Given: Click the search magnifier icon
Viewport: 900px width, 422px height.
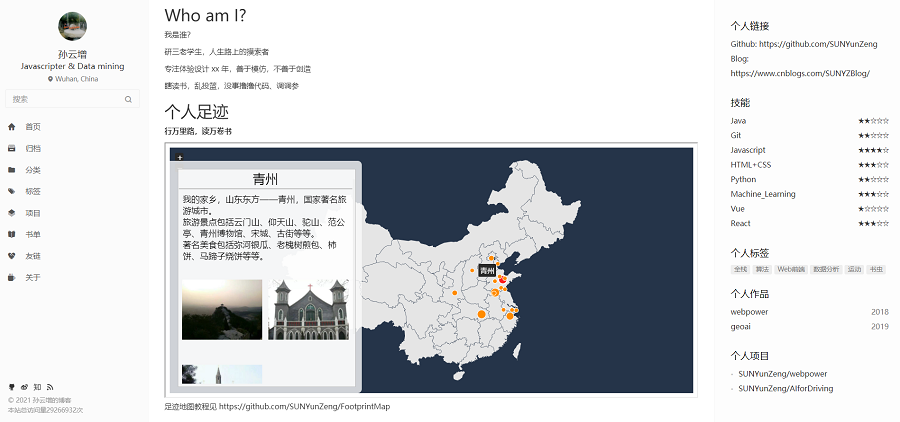Looking at the screenshot, I should [x=128, y=99].
